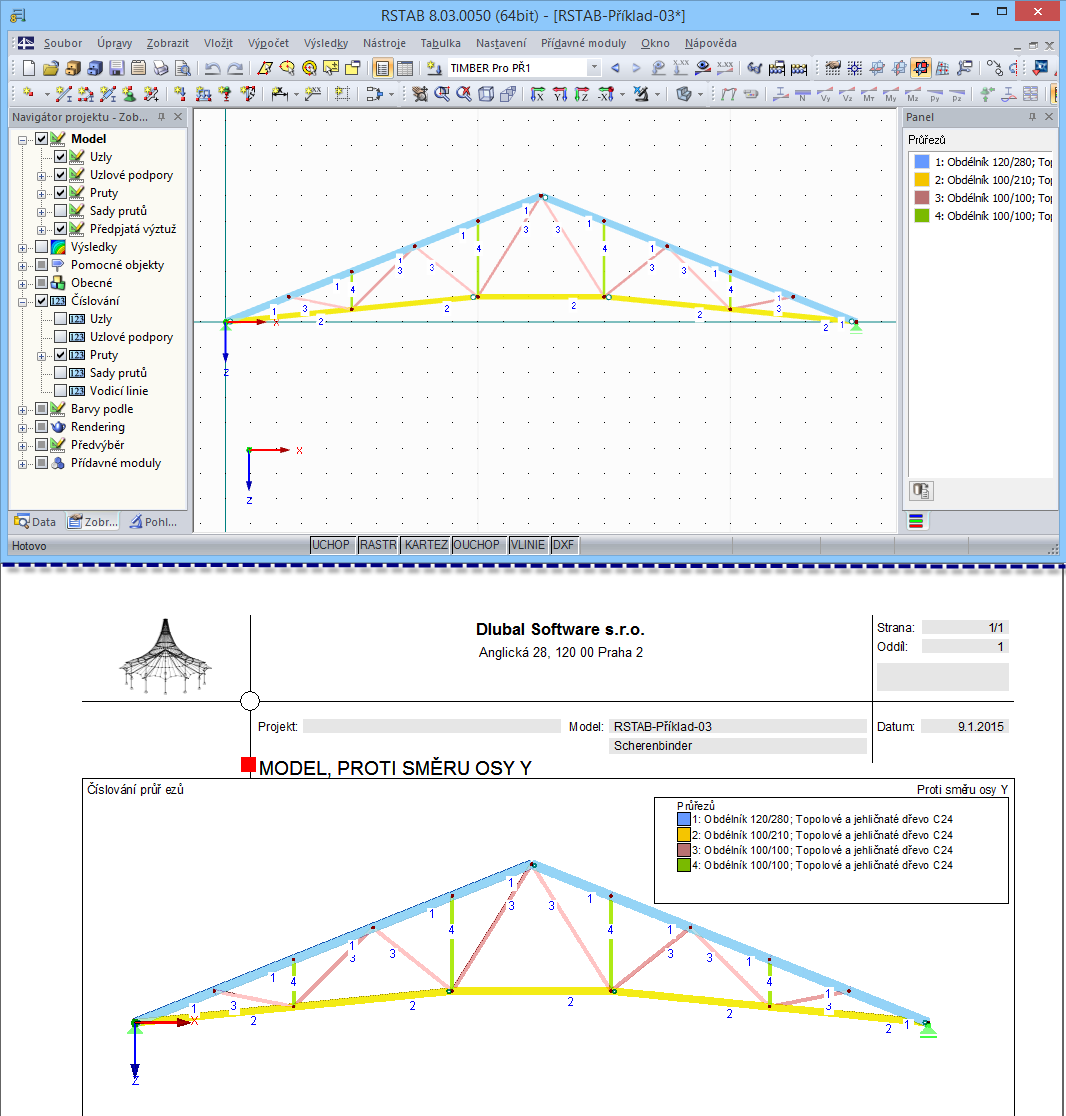Expand Pomocné objekty tree node
This screenshot has width=1066, height=1116.
23,266
